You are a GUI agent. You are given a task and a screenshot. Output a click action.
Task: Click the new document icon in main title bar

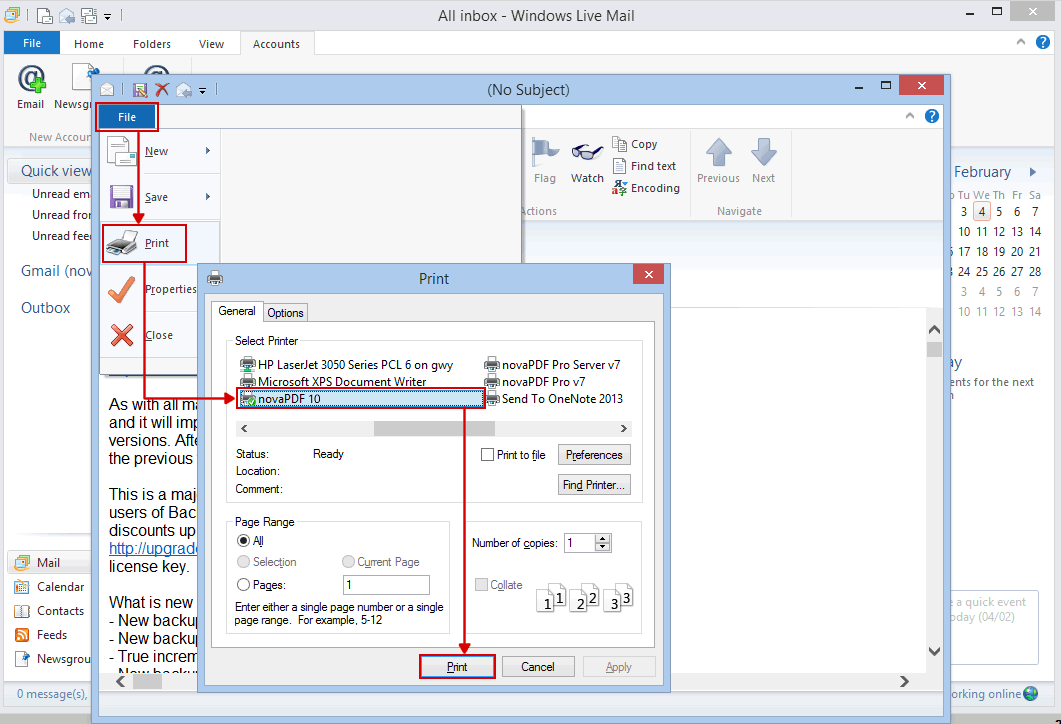[44, 15]
